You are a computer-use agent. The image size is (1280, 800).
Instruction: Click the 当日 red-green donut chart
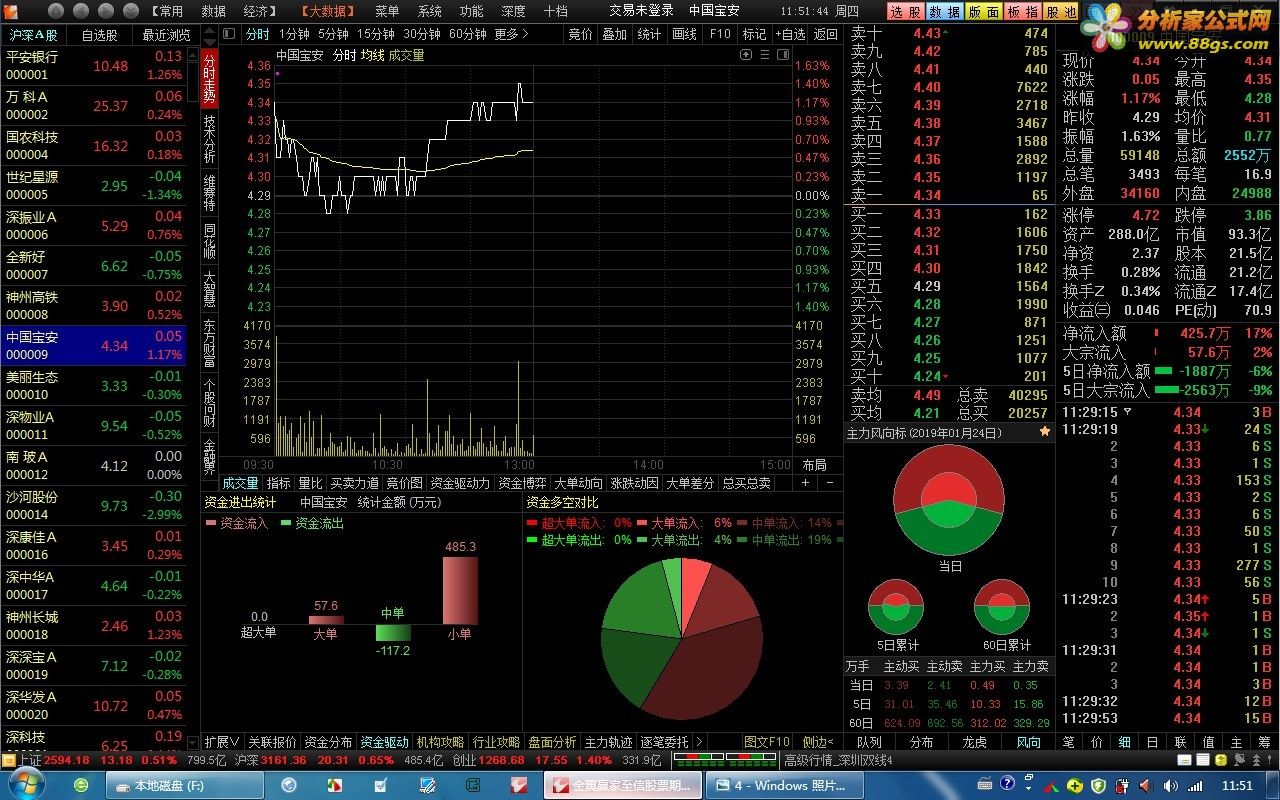(x=949, y=500)
